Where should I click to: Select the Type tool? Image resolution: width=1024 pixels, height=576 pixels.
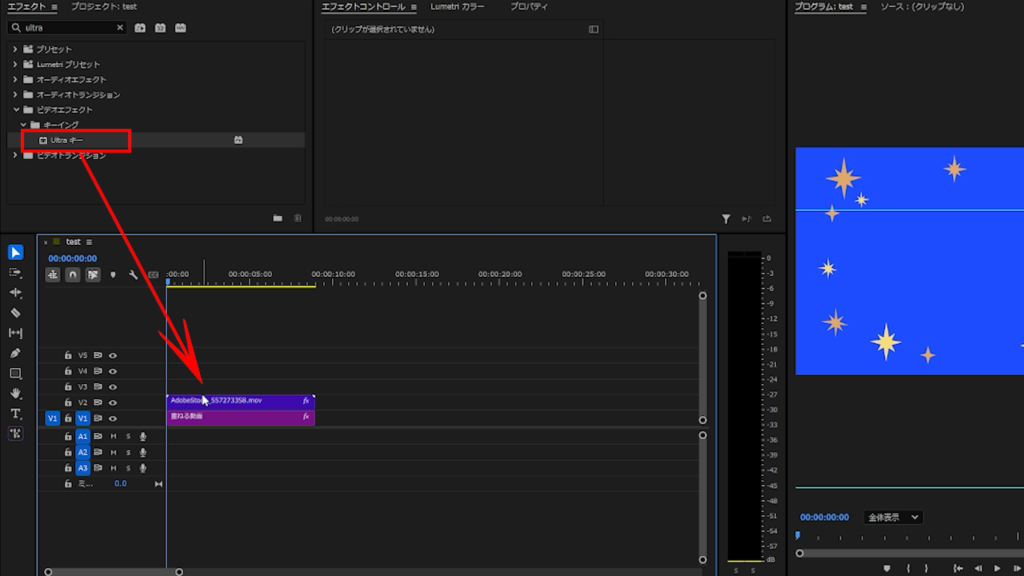coord(16,413)
